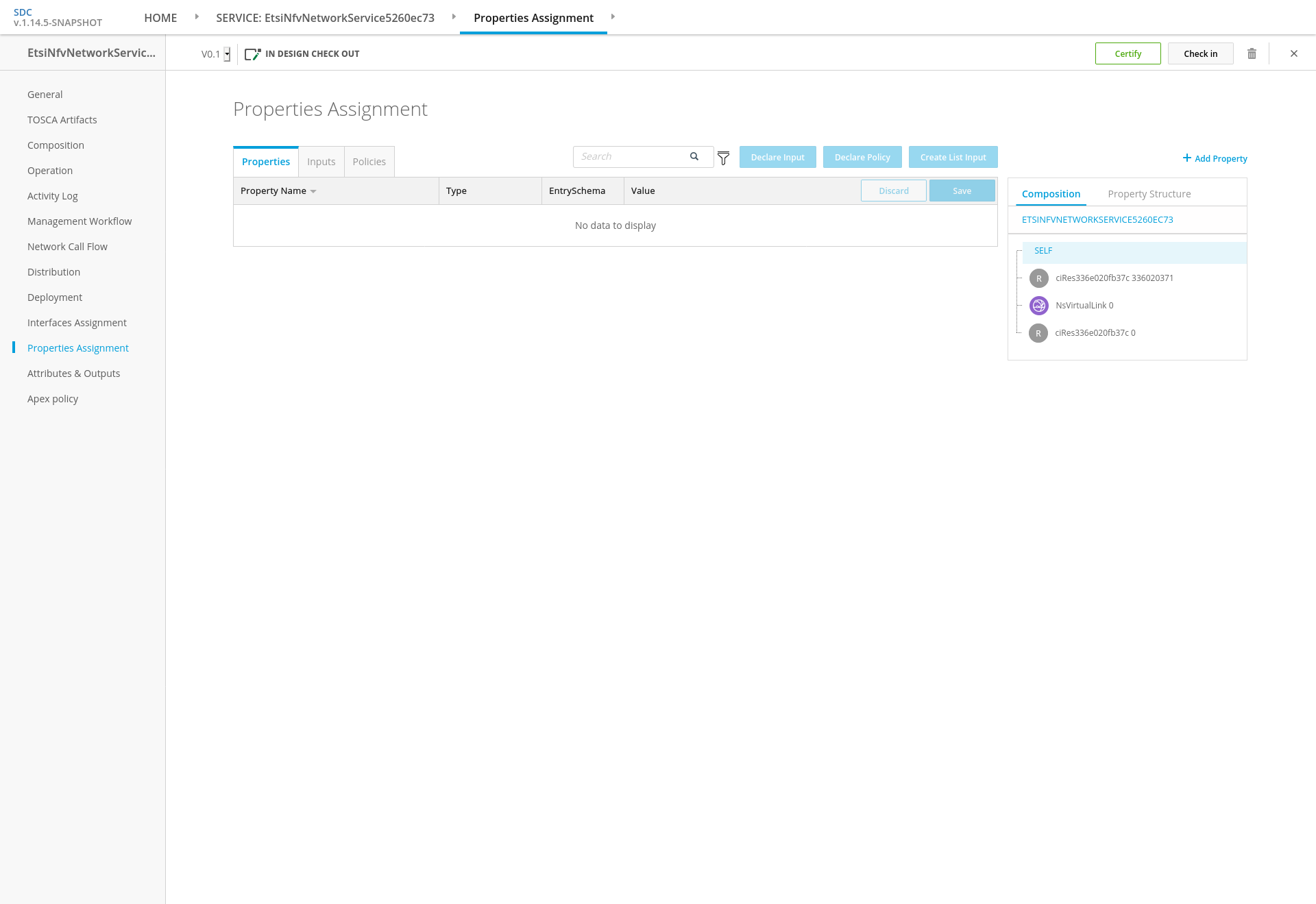Select ciRes336e020fb37c 336020371 resource icon
Viewport: 1316px width, 904px height.
coord(1039,278)
